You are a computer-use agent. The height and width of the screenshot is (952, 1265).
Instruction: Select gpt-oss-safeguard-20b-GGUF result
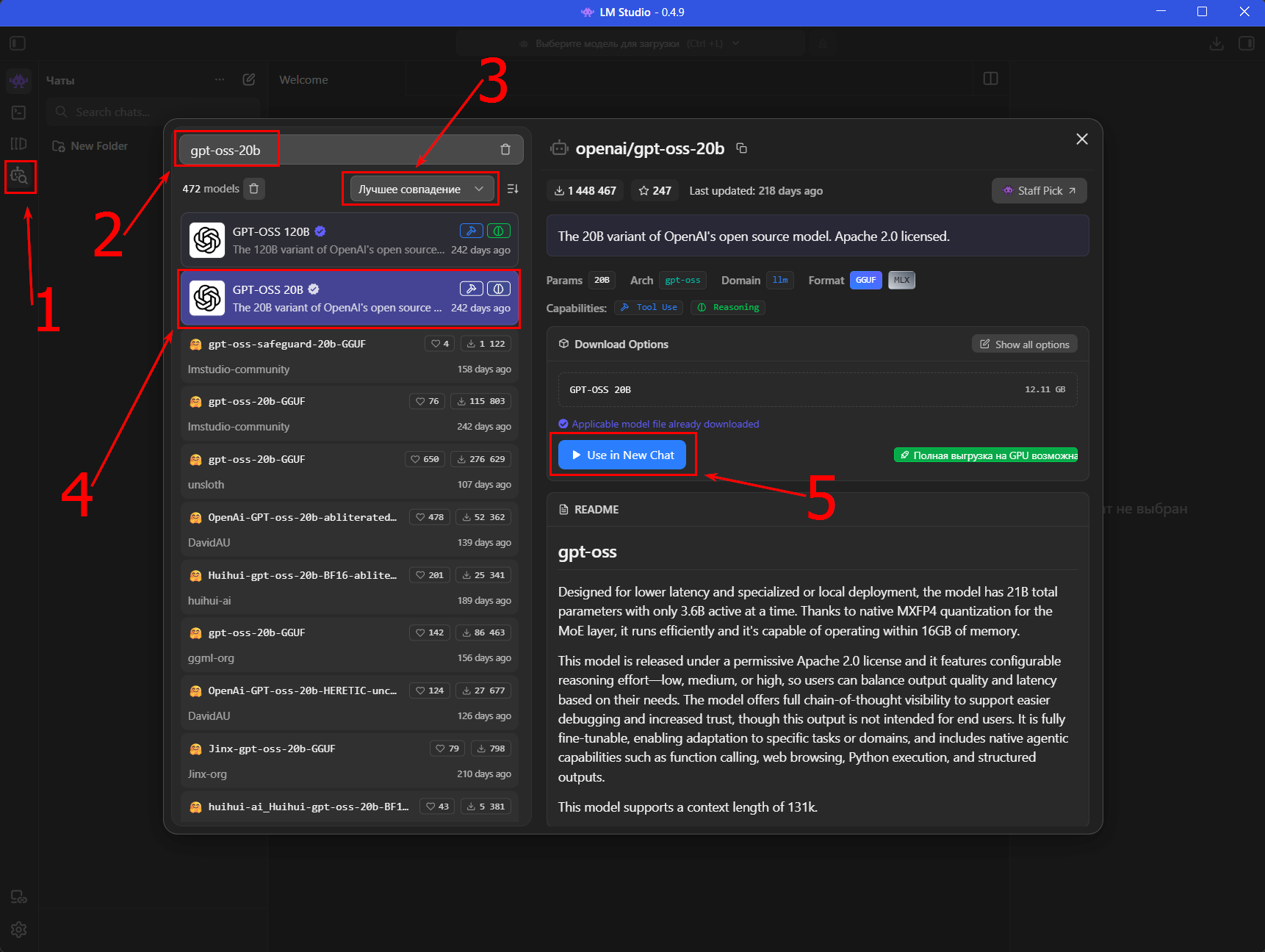coord(350,356)
